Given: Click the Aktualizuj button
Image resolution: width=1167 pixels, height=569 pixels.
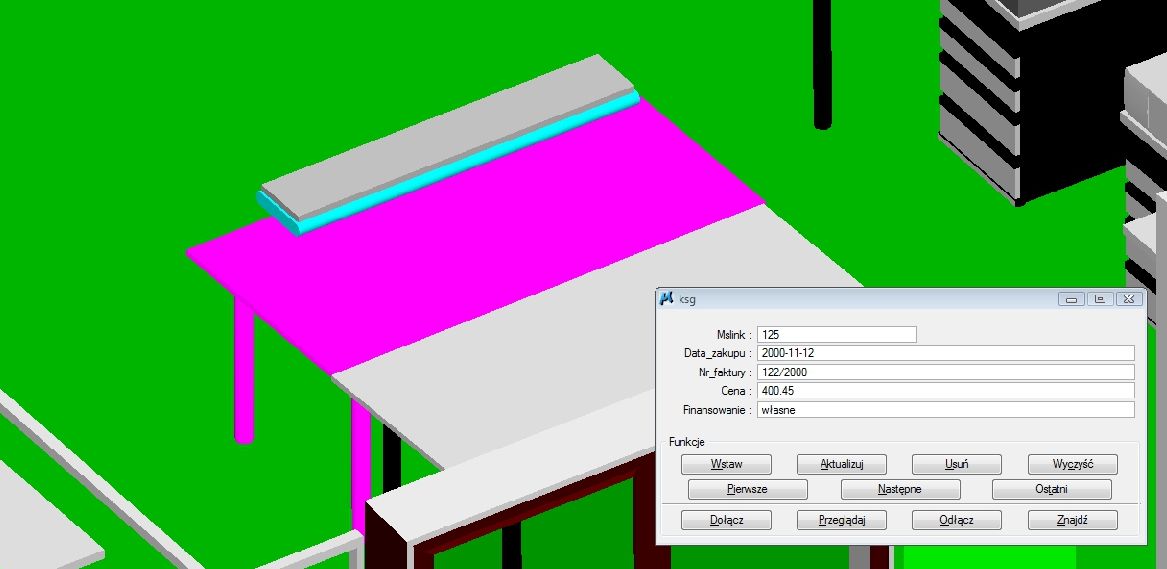Looking at the screenshot, I should tap(841, 464).
